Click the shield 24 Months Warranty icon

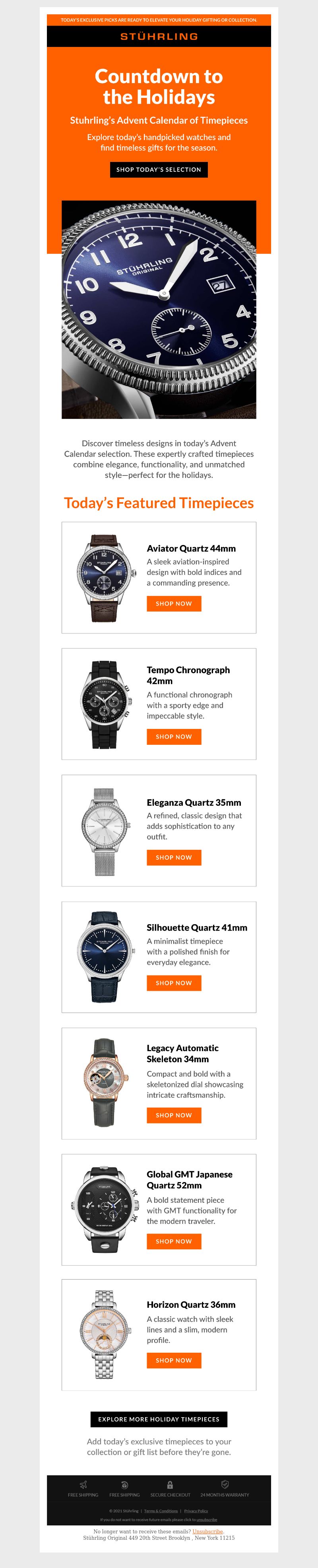[225, 1484]
